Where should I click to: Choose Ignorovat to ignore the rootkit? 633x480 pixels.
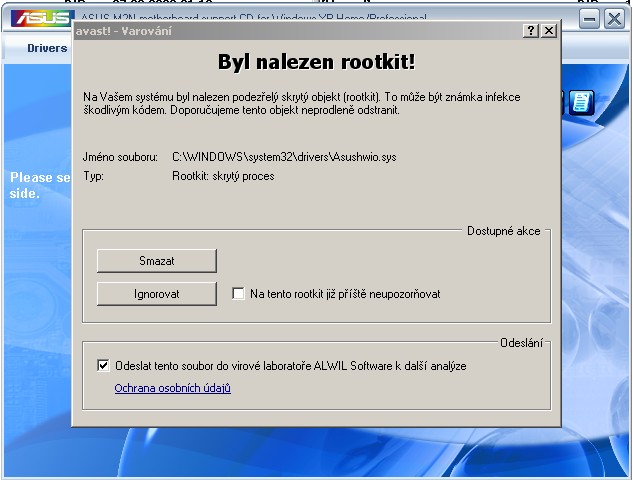(157, 294)
